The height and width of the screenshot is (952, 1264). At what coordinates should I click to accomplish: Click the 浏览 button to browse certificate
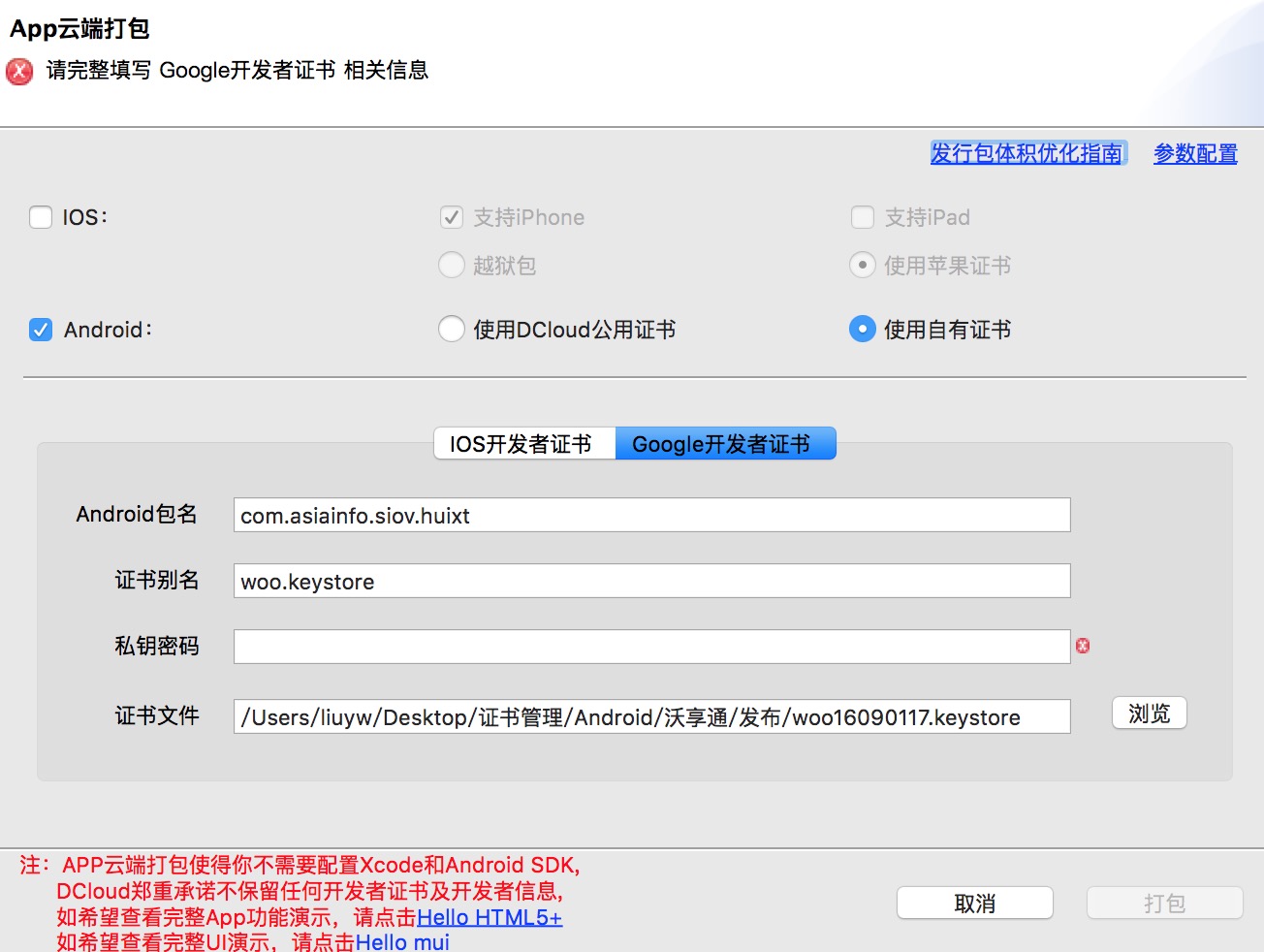1149,714
